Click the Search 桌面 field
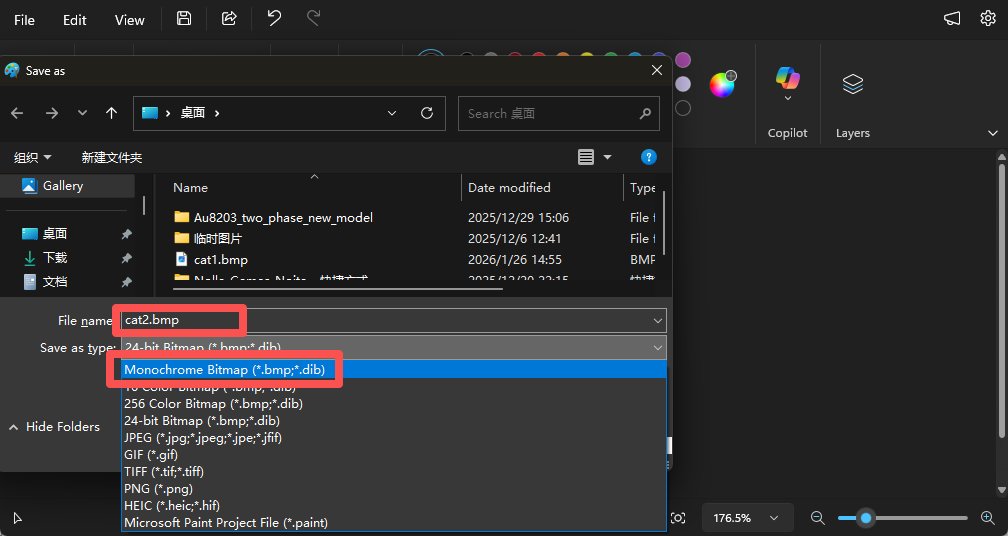This screenshot has height=536, width=1008. coord(559,114)
